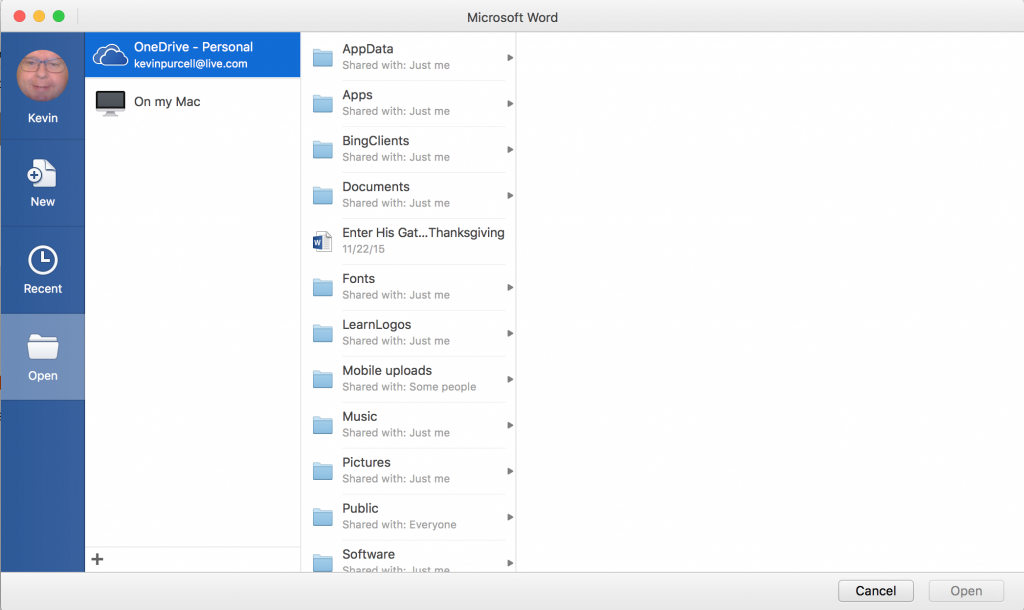Expand the Apps folder arrow

tap(510, 104)
